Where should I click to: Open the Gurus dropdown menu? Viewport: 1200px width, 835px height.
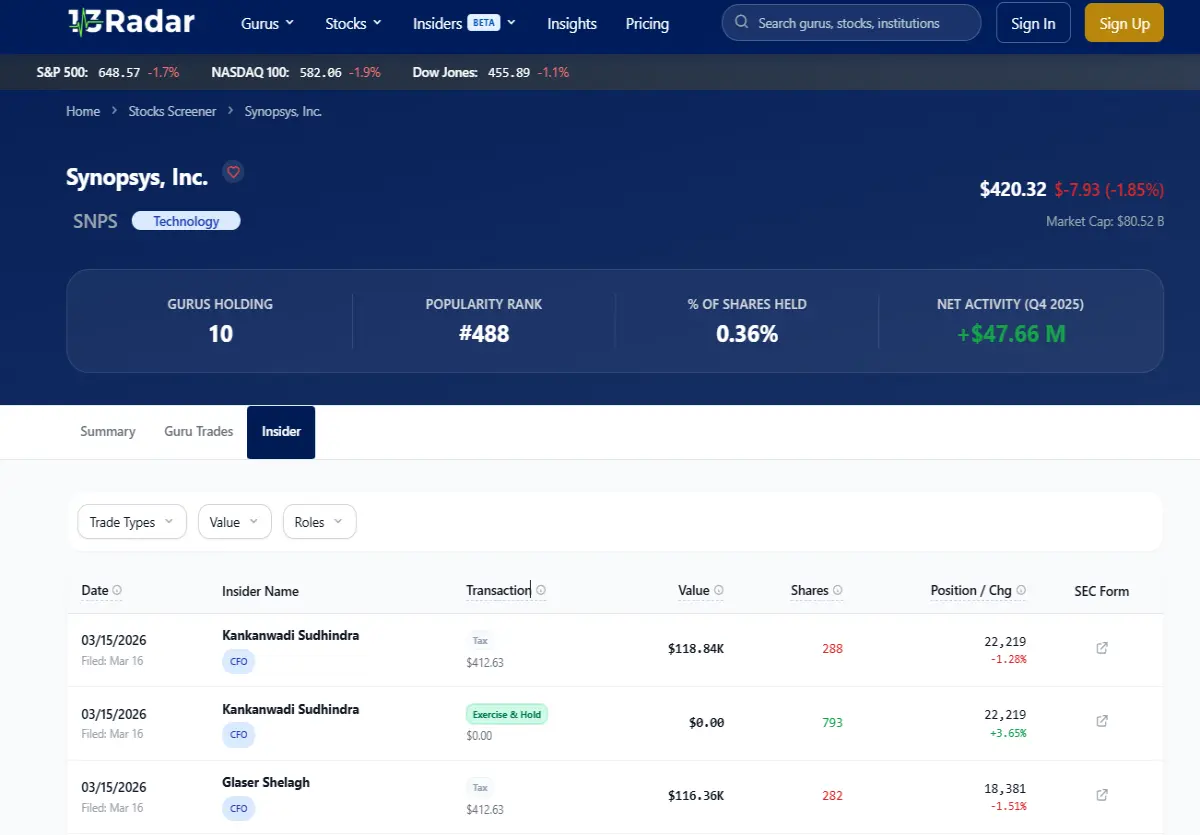coord(268,23)
